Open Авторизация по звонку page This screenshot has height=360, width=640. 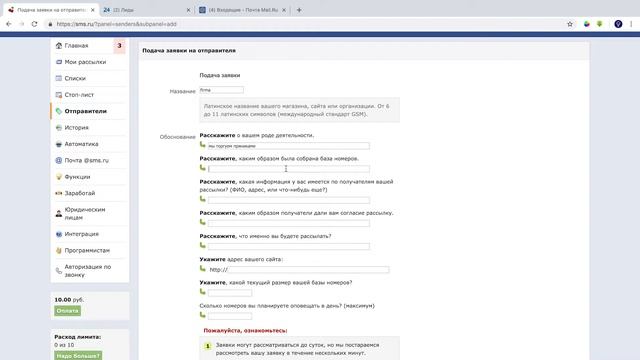88,271
